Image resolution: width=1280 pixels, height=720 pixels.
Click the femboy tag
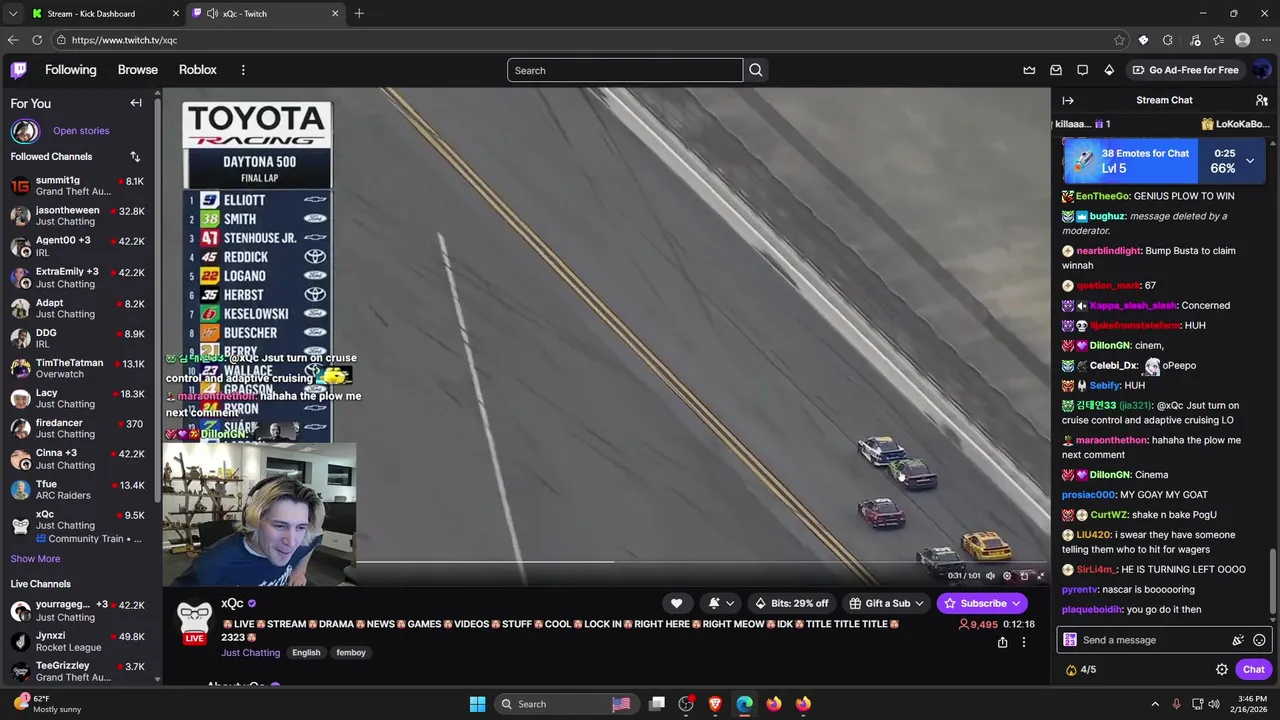click(x=351, y=653)
